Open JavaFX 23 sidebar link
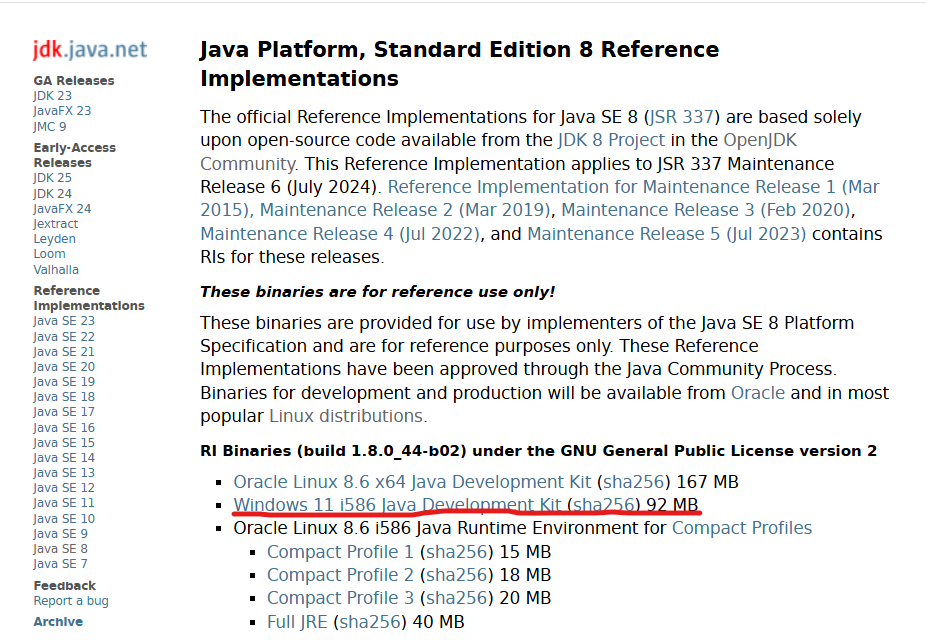The height and width of the screenshot is (640, 926). pos(62,110)
